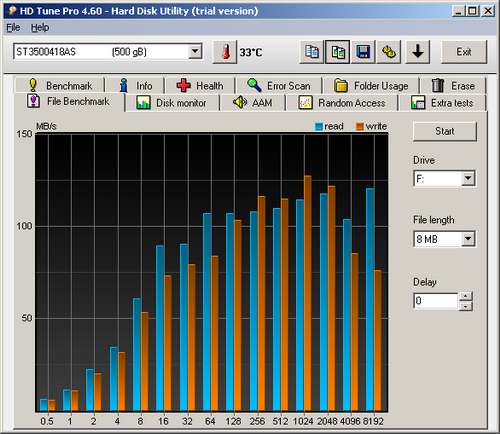This screenshot has width=500, height=434.
Task: Click the 0.5 x-axis label
Action: (47, 421)
